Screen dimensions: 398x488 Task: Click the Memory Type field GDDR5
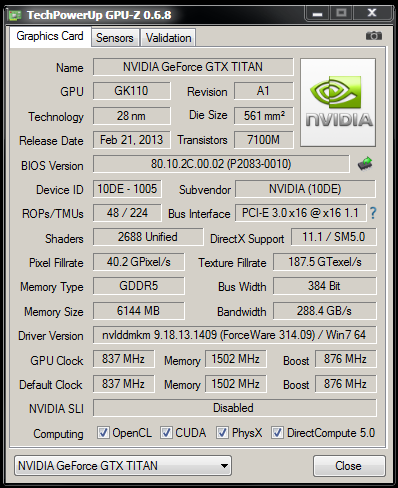point(138,286)
